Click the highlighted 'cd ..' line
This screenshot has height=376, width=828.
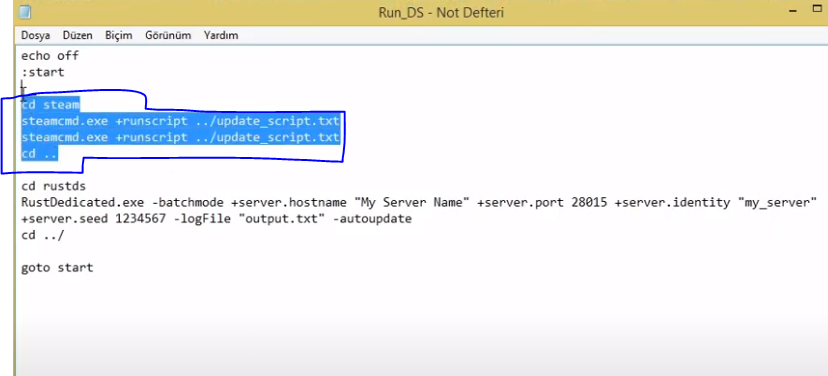point(40,154)
